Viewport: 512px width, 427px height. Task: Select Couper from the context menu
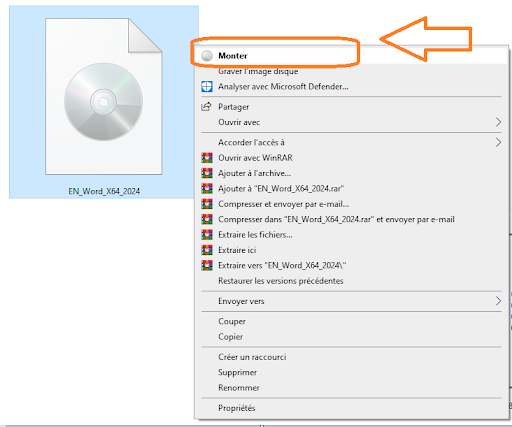[x=351, y=321]
